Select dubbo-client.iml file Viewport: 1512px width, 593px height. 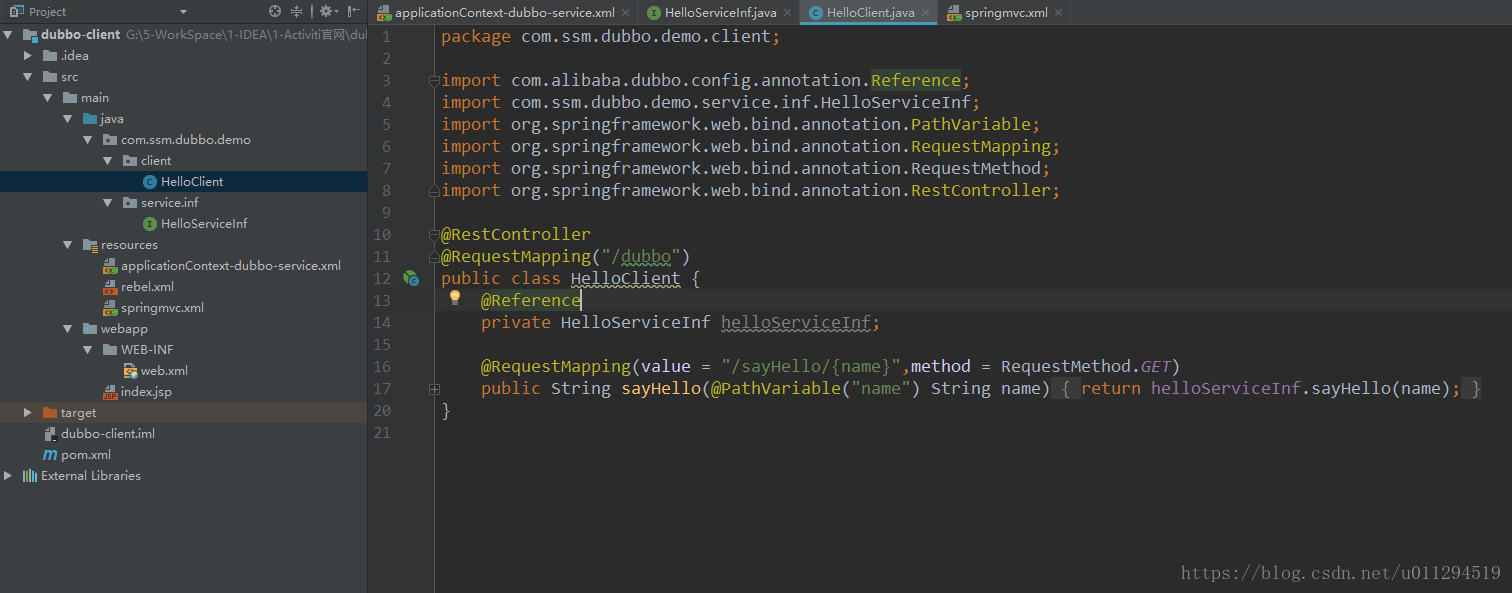point(108,433)
